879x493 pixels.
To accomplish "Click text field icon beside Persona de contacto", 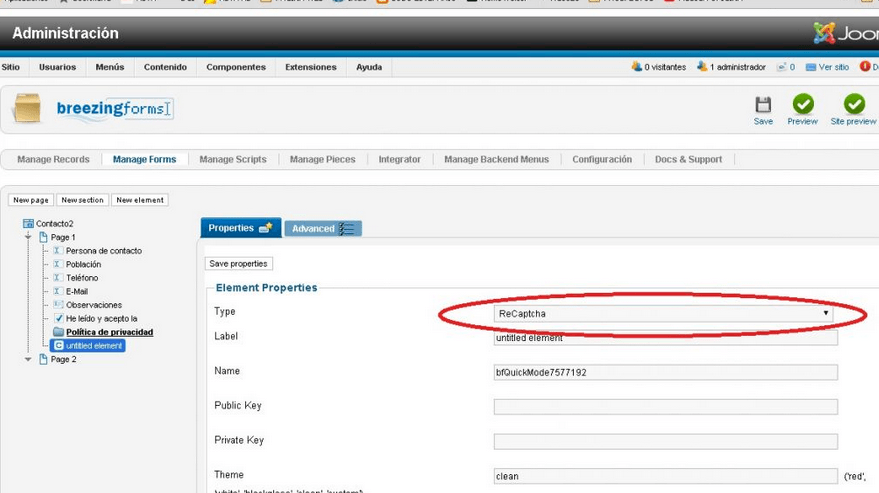I will [57, 251].
